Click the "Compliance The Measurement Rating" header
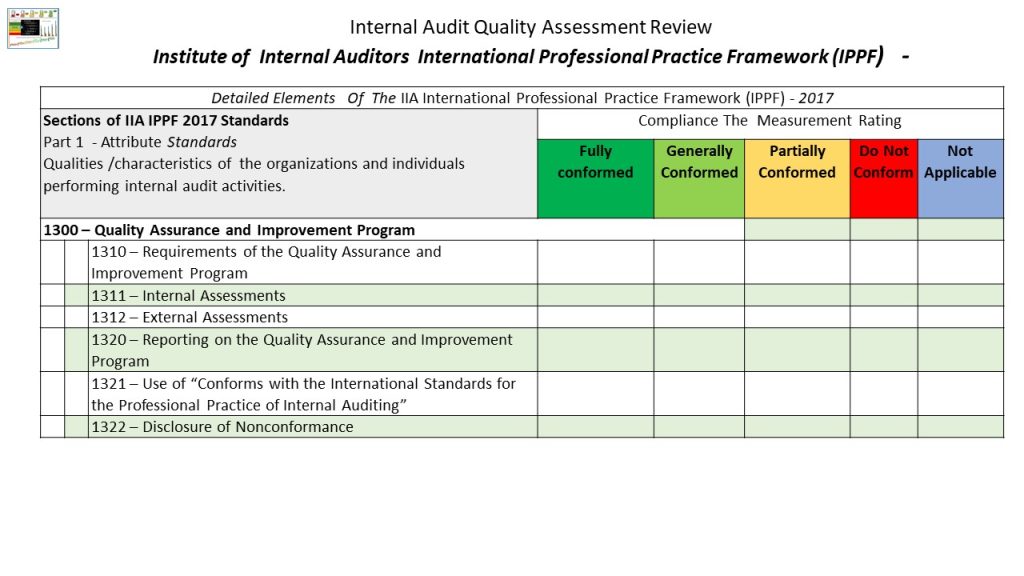This screenshot has width=1024, height=576. [x=770, y=121]
